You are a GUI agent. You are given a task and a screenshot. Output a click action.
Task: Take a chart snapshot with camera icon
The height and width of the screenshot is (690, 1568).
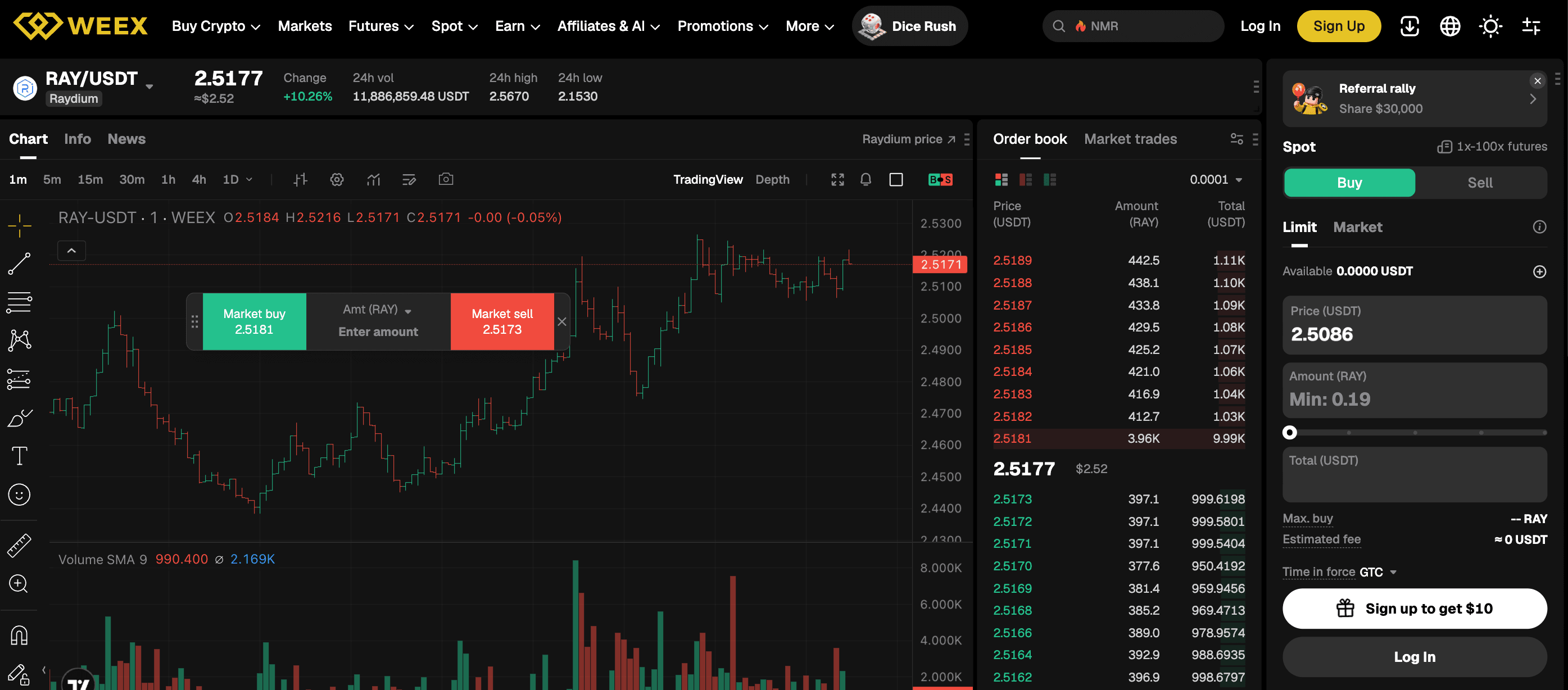[x=446, y=179]
